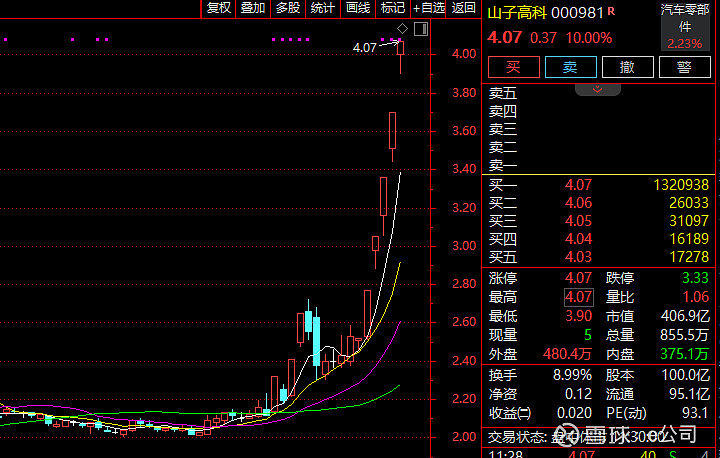This screenshot has width=720, height=458.
Task: Select the 画线 draw line tool
Action: point(358,8)
